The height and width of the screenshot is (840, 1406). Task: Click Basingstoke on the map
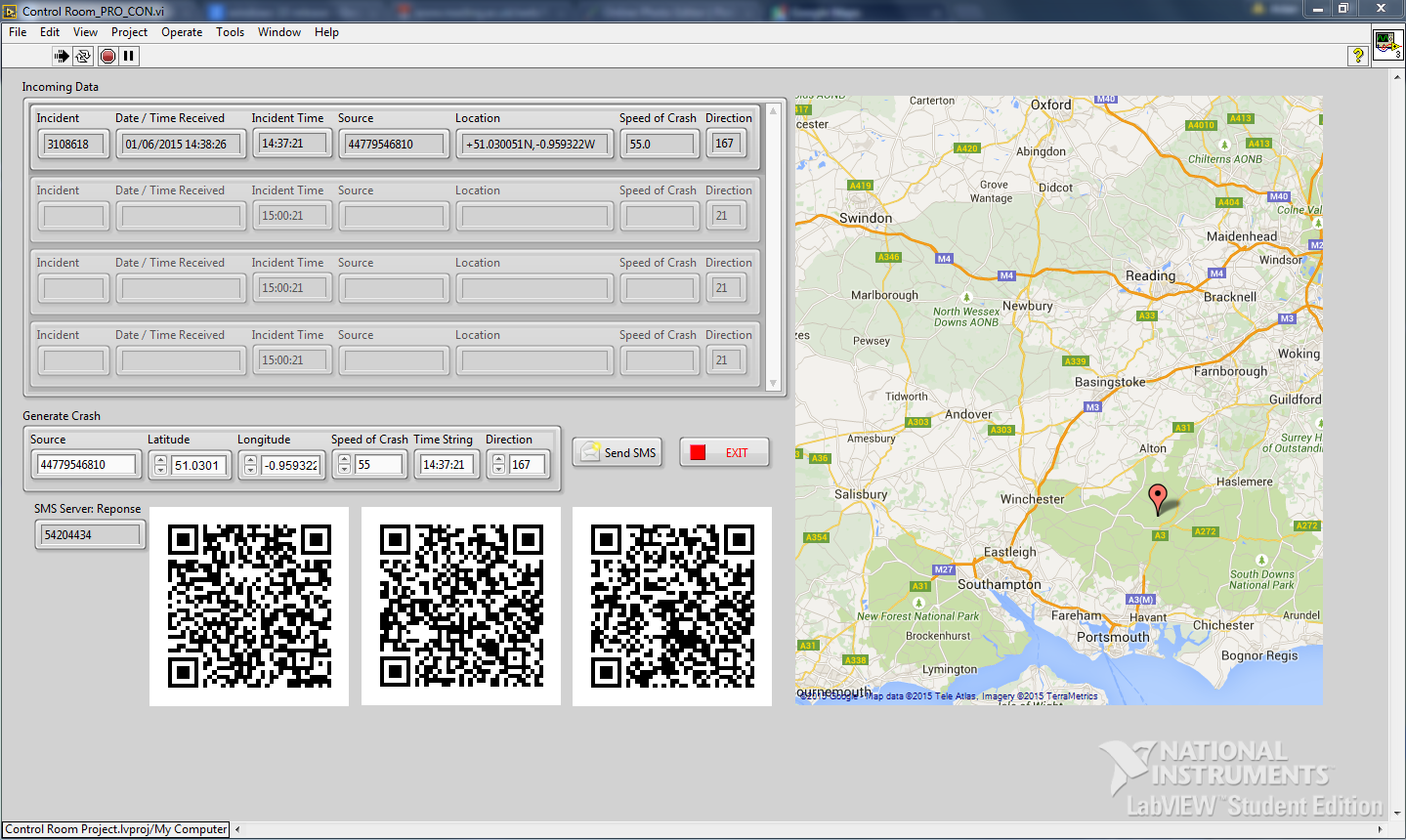1110,382
